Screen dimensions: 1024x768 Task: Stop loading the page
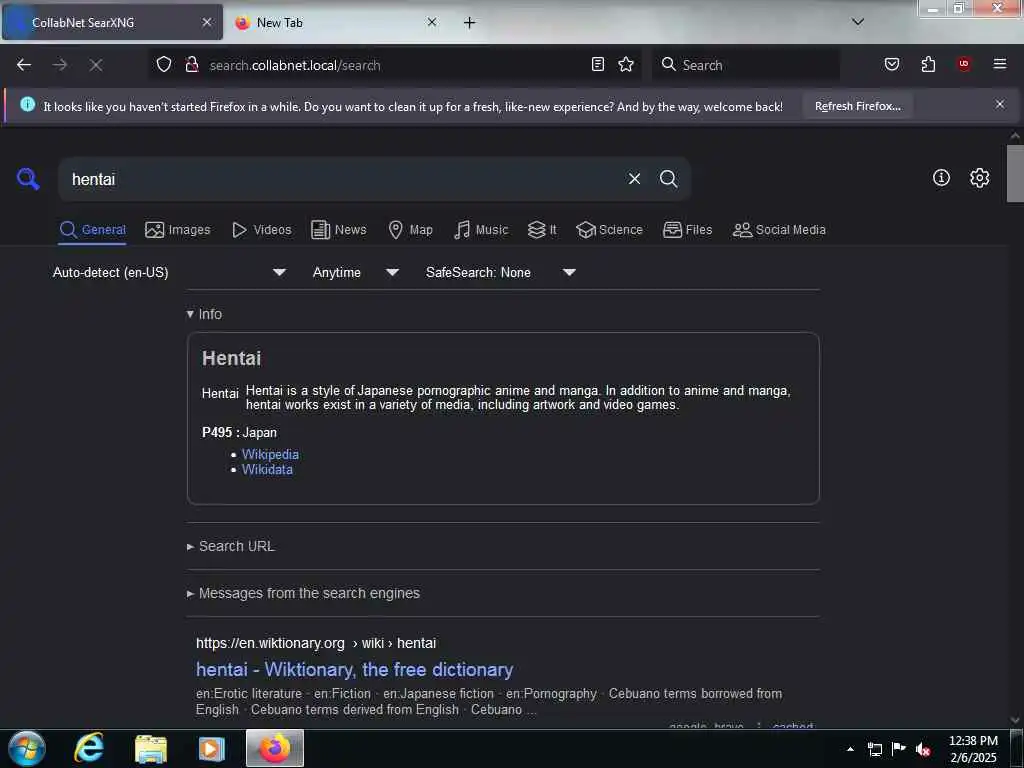click(x=96, y=65)
